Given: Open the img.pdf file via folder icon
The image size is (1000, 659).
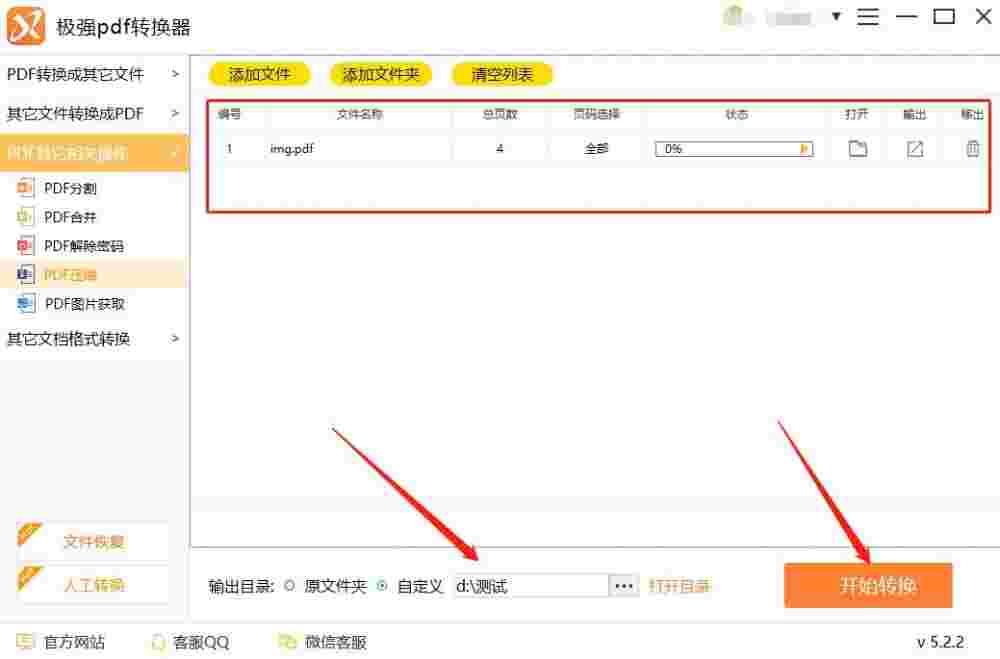Looking at the screenshot, I should [856, 147].
